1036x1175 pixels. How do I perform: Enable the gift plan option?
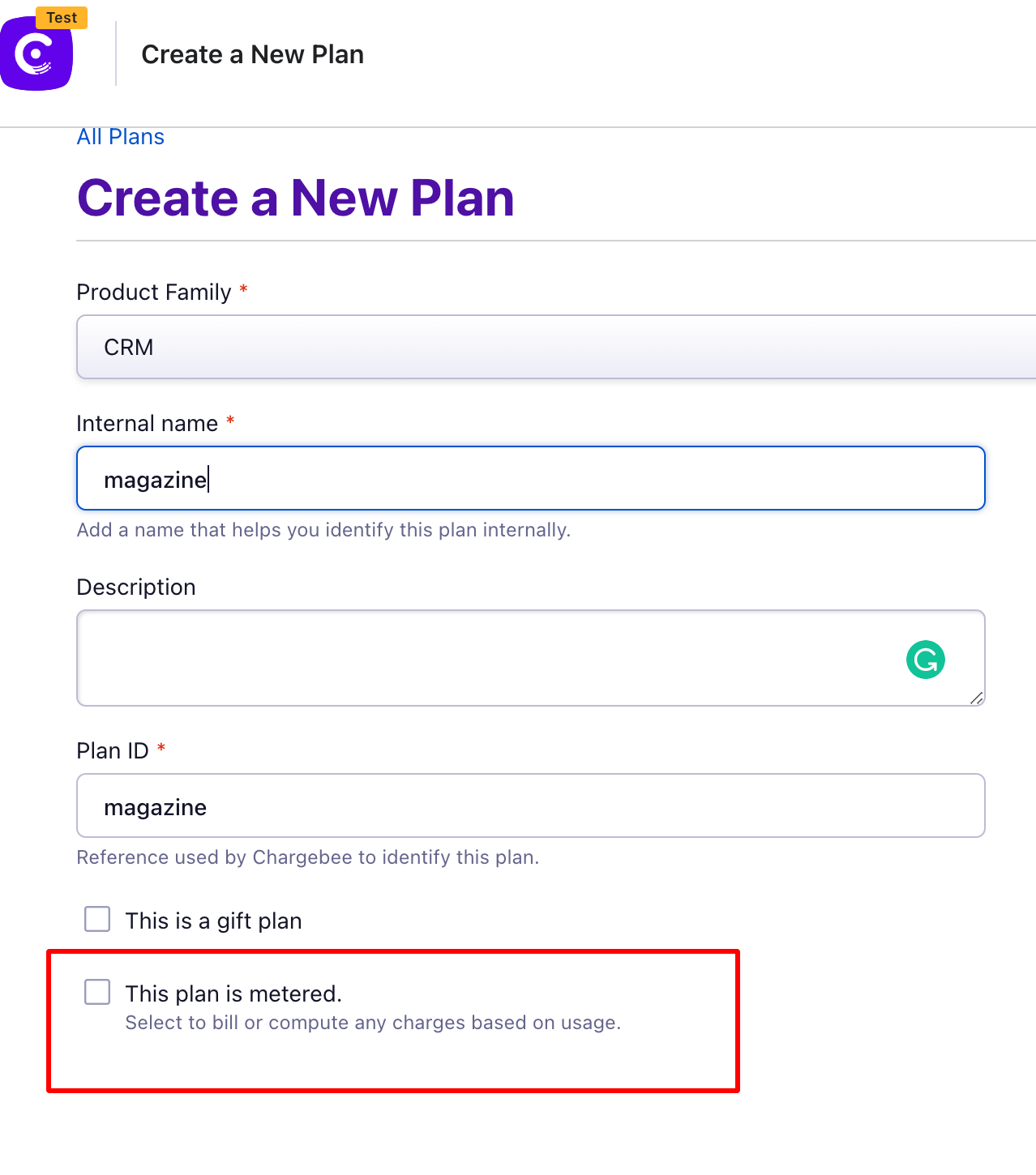[x=96, y=919]
